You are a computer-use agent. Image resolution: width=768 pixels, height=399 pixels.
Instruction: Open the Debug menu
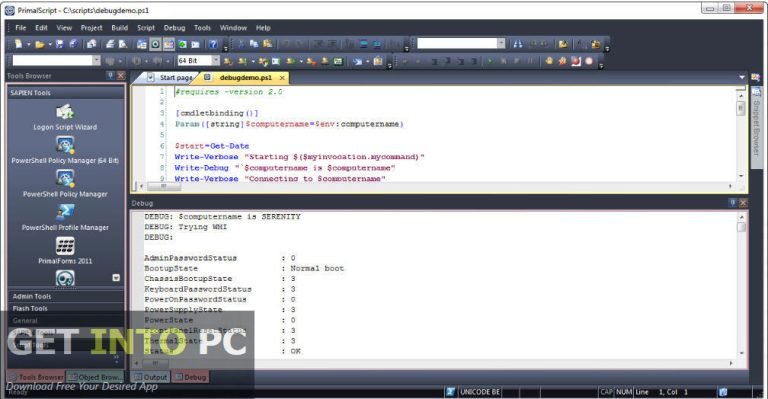tap(174, 28)
